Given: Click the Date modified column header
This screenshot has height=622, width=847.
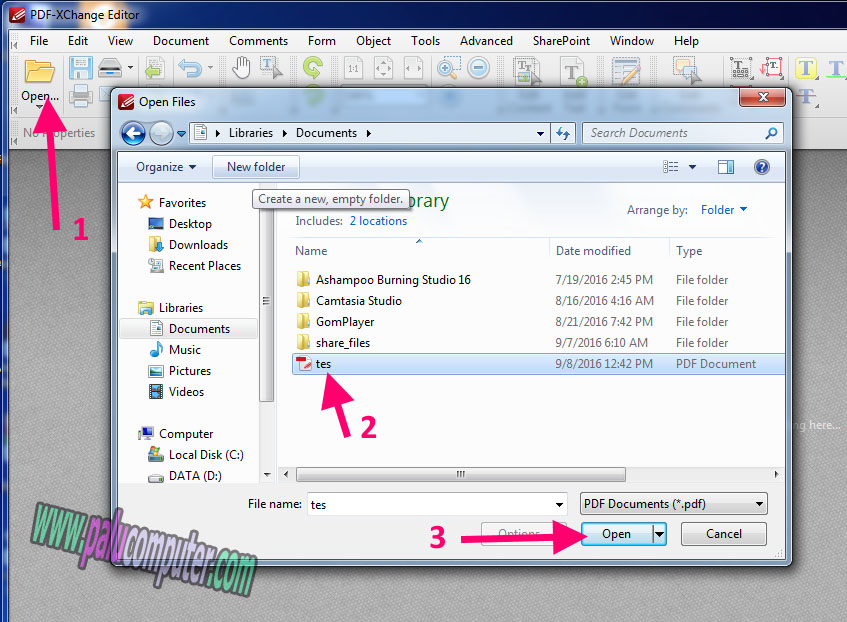Looking at the screenshot, I should 593,251.
